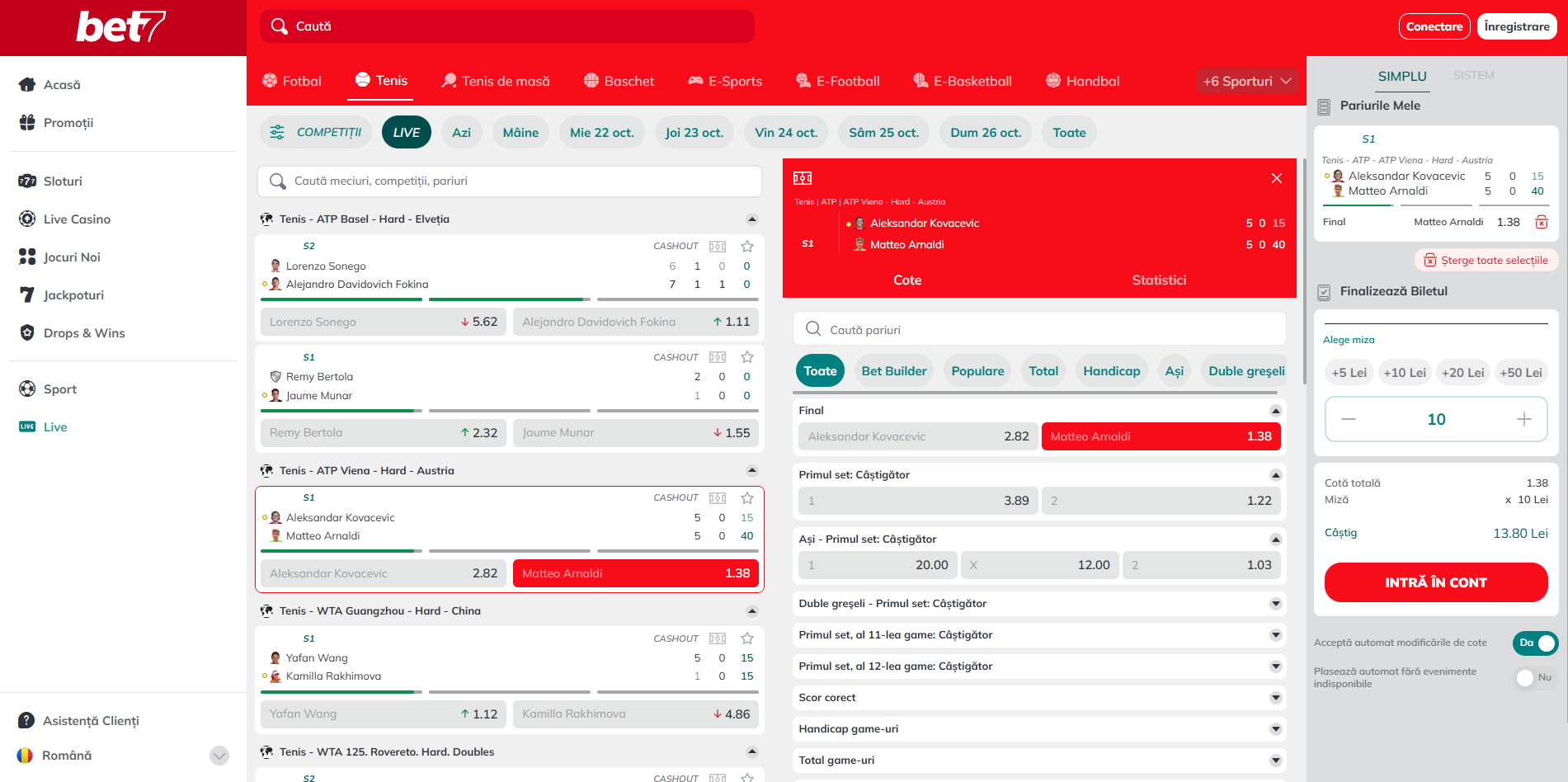The image size is (1568, 782).
Task: Add +20 Lei to the stake
Action: [x=1462, y=373]
